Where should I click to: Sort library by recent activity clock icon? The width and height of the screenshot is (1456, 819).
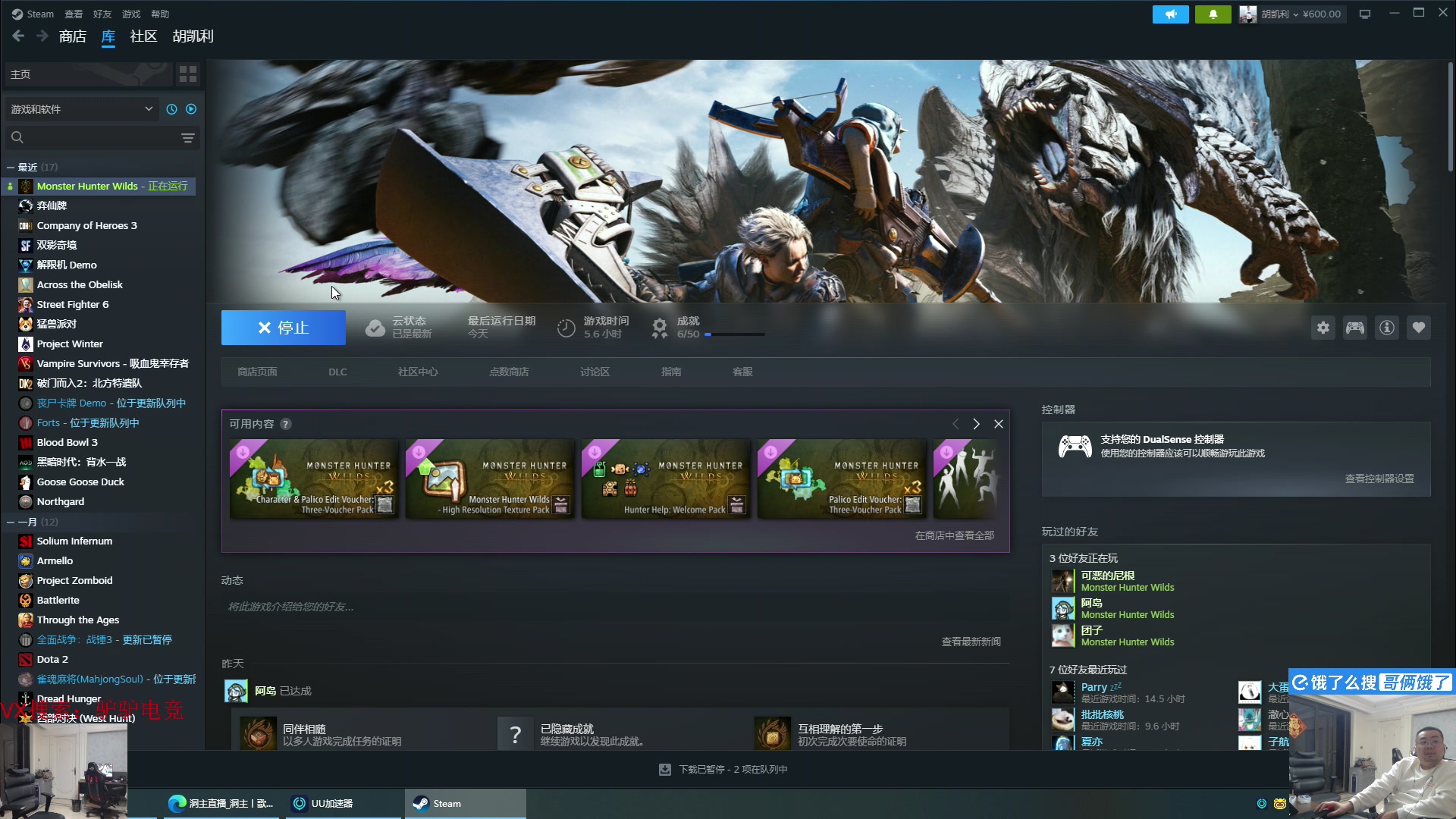(171, 109)
